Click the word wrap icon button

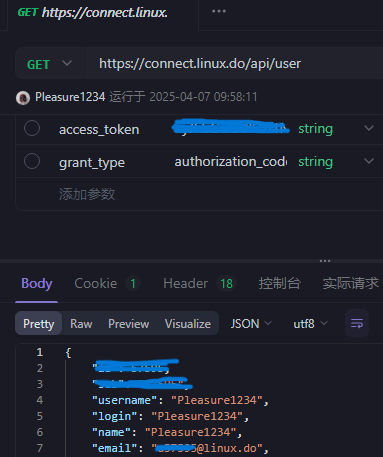tap(357, 323)
